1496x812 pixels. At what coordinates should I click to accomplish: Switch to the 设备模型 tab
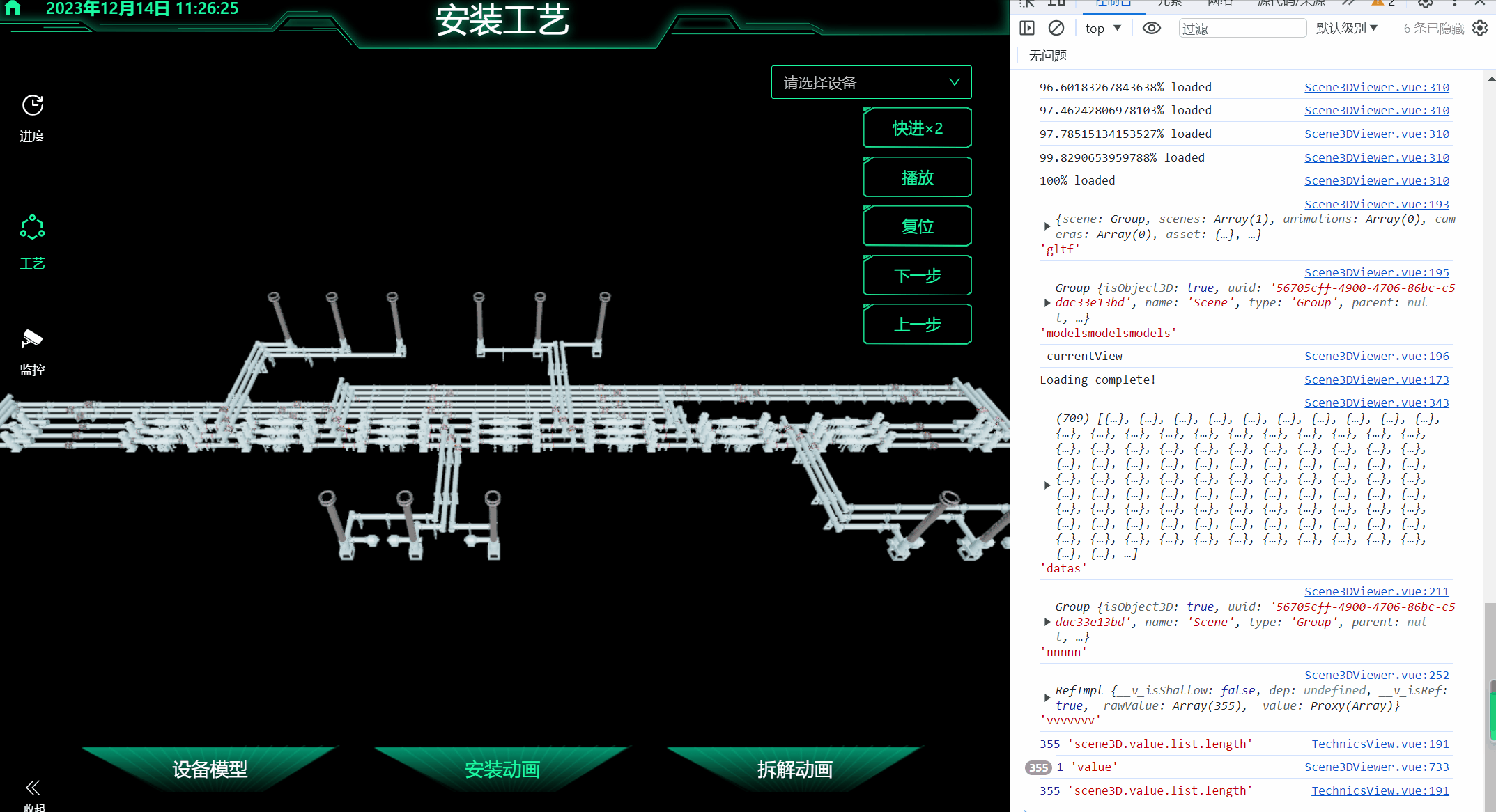(210, 769)
